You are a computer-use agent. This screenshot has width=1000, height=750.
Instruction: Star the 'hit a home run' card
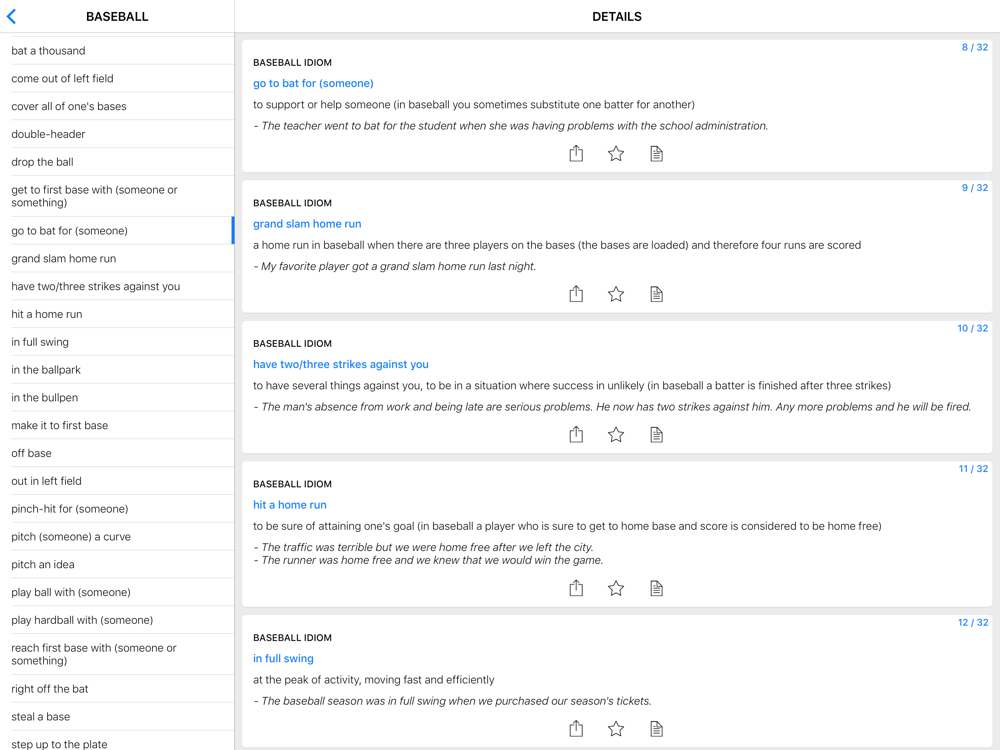[616, 588]
